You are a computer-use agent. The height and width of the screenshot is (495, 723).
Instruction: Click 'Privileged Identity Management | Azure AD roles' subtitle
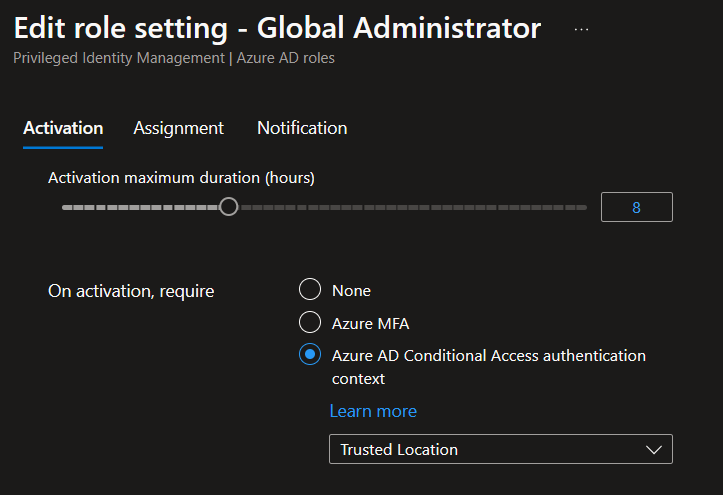(x=174, y=58)
